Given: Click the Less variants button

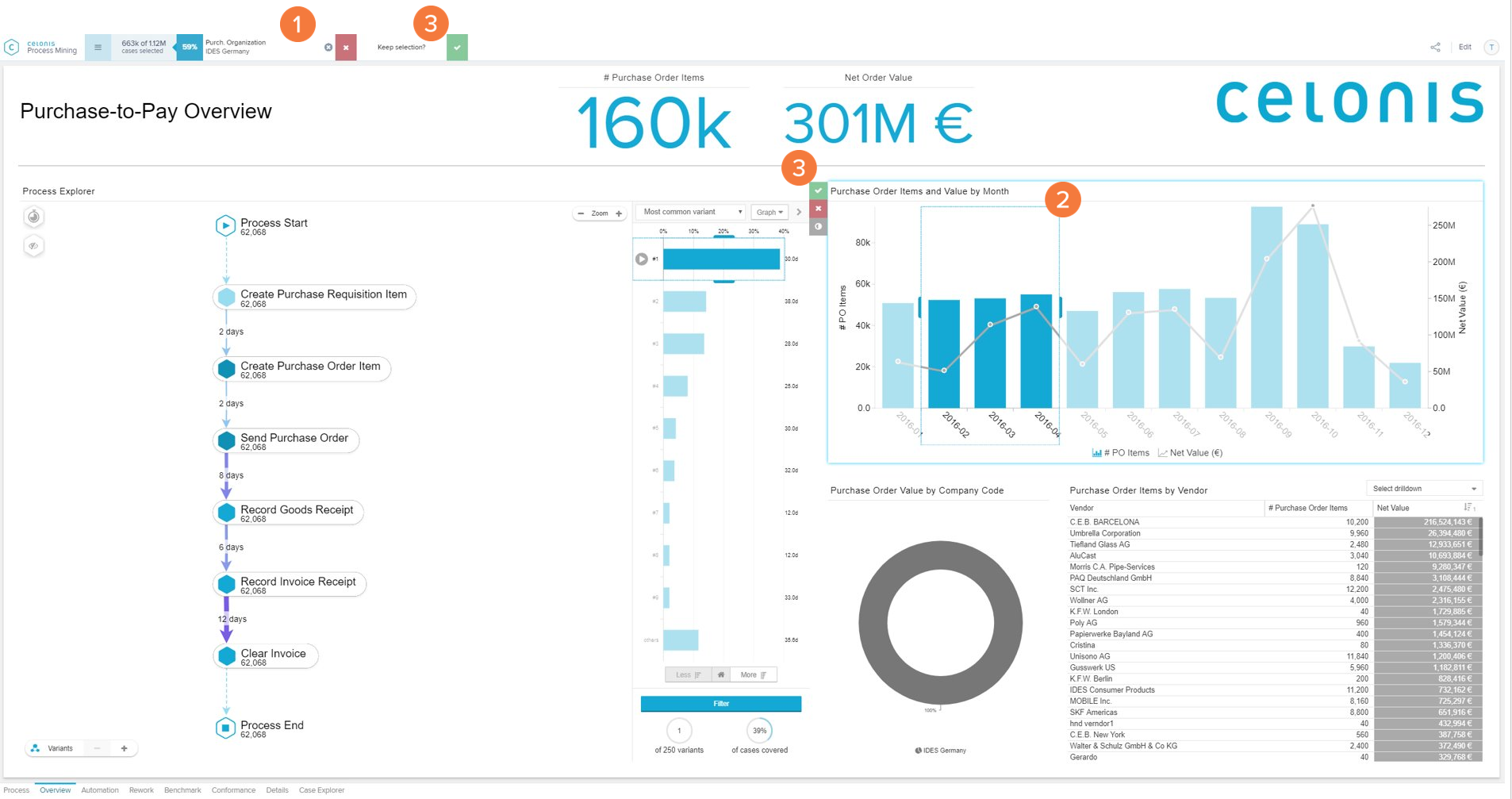Looking at the screenshot, I should [688, 675].
